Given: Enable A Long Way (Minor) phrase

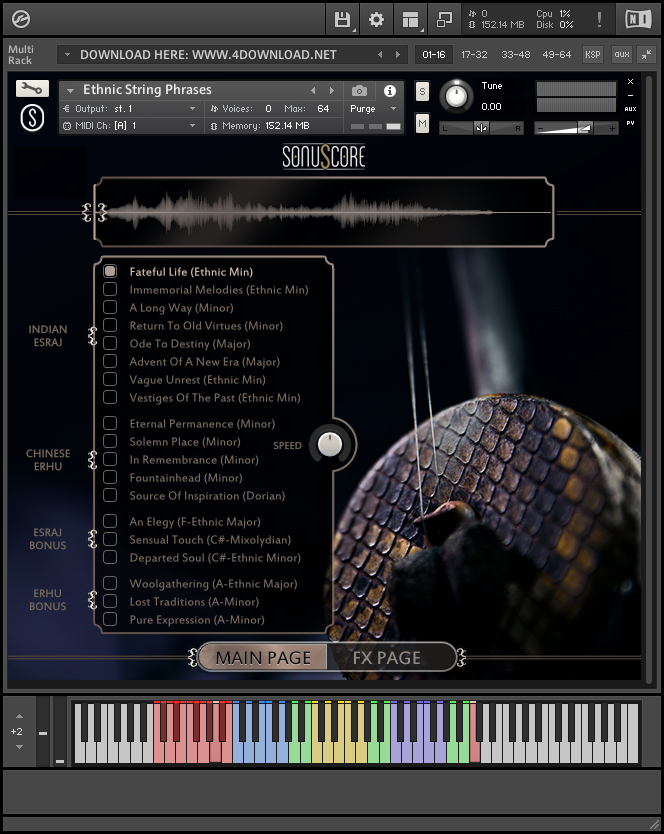Looking at the screenshot, I should point(110,307).
